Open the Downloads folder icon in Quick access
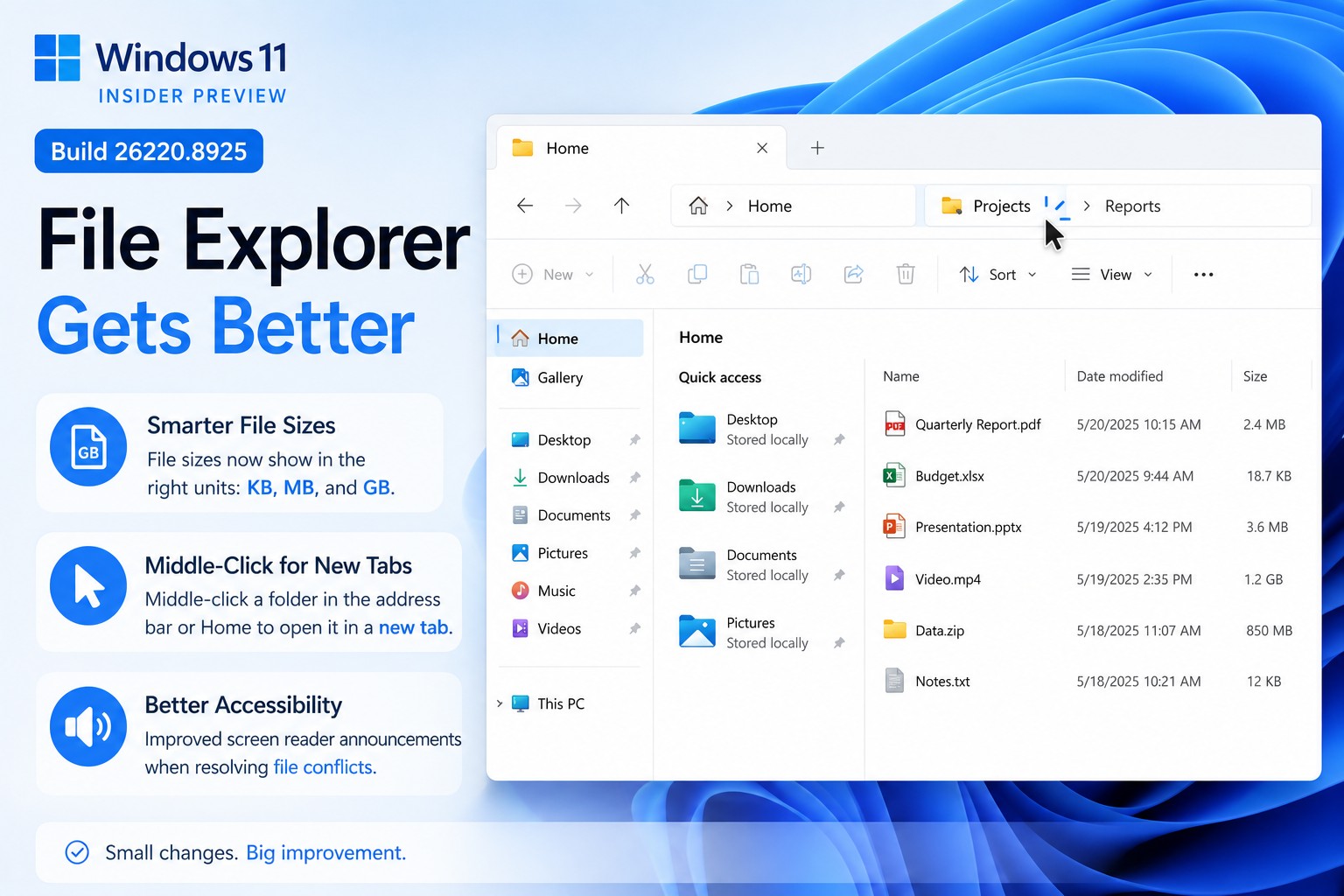1344x896 pixels. click(697, 495)
